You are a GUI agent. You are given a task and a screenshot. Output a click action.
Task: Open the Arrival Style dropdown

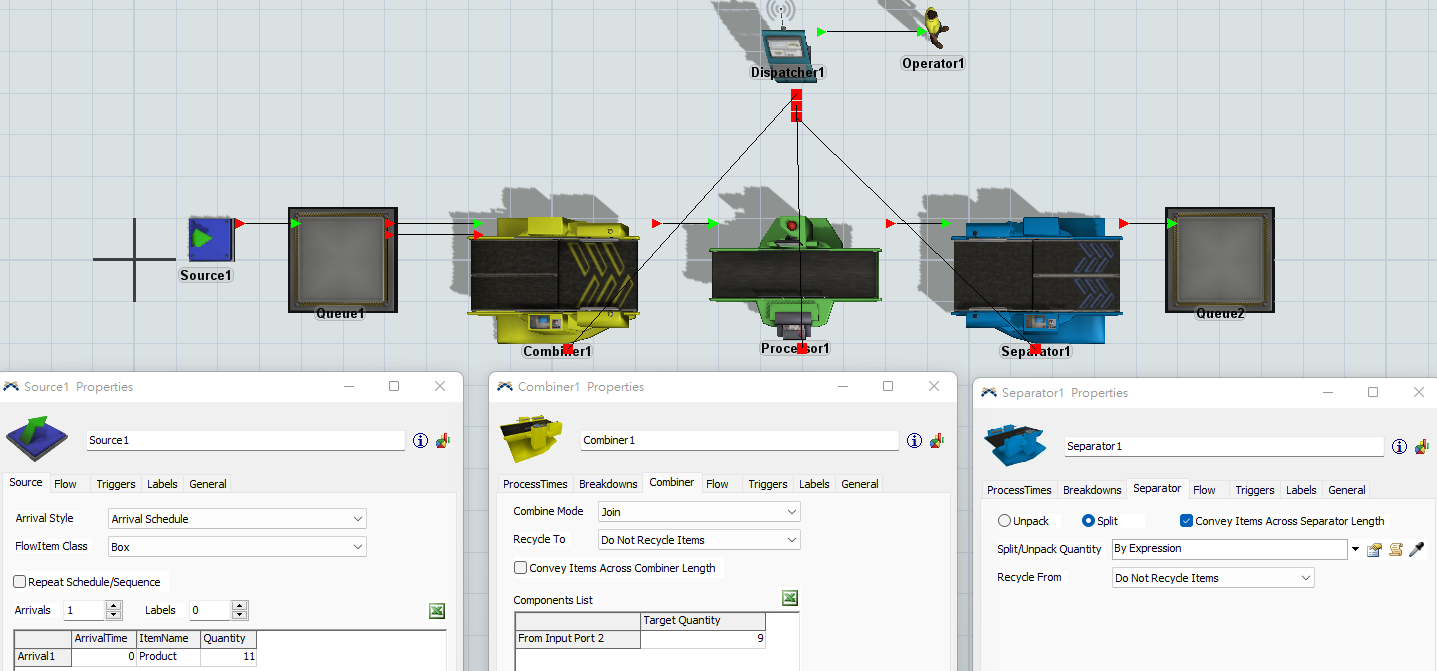tap(237, 519)
